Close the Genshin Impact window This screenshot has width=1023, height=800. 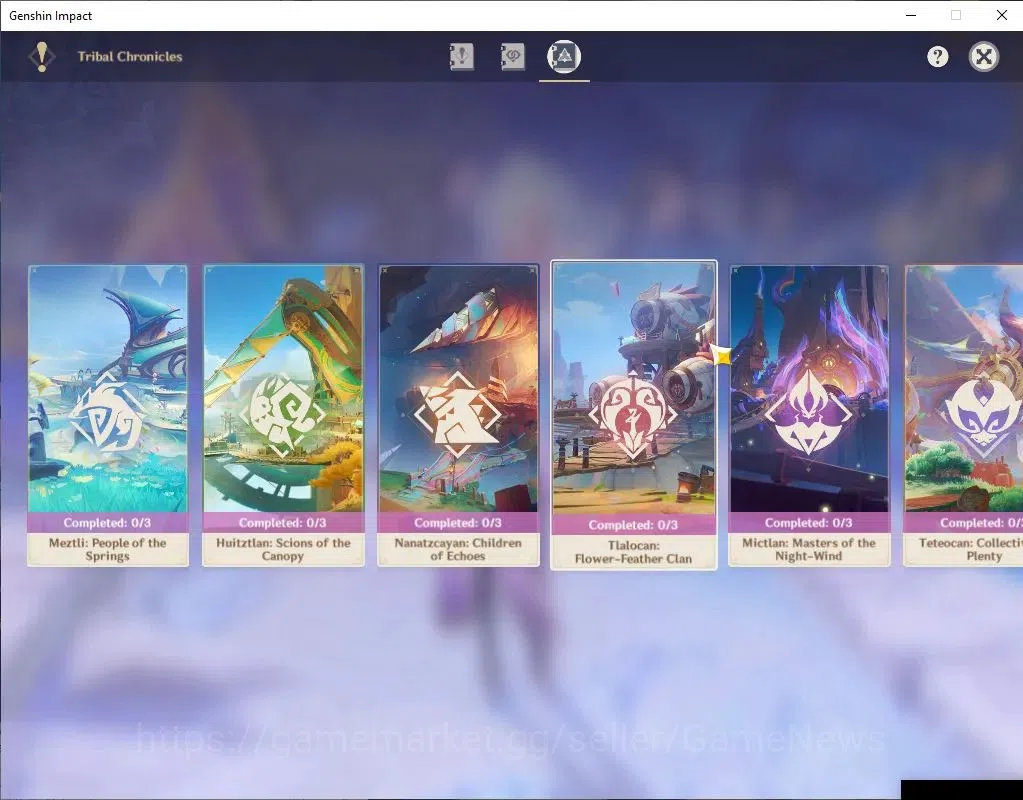click(x=1001, y=15)
